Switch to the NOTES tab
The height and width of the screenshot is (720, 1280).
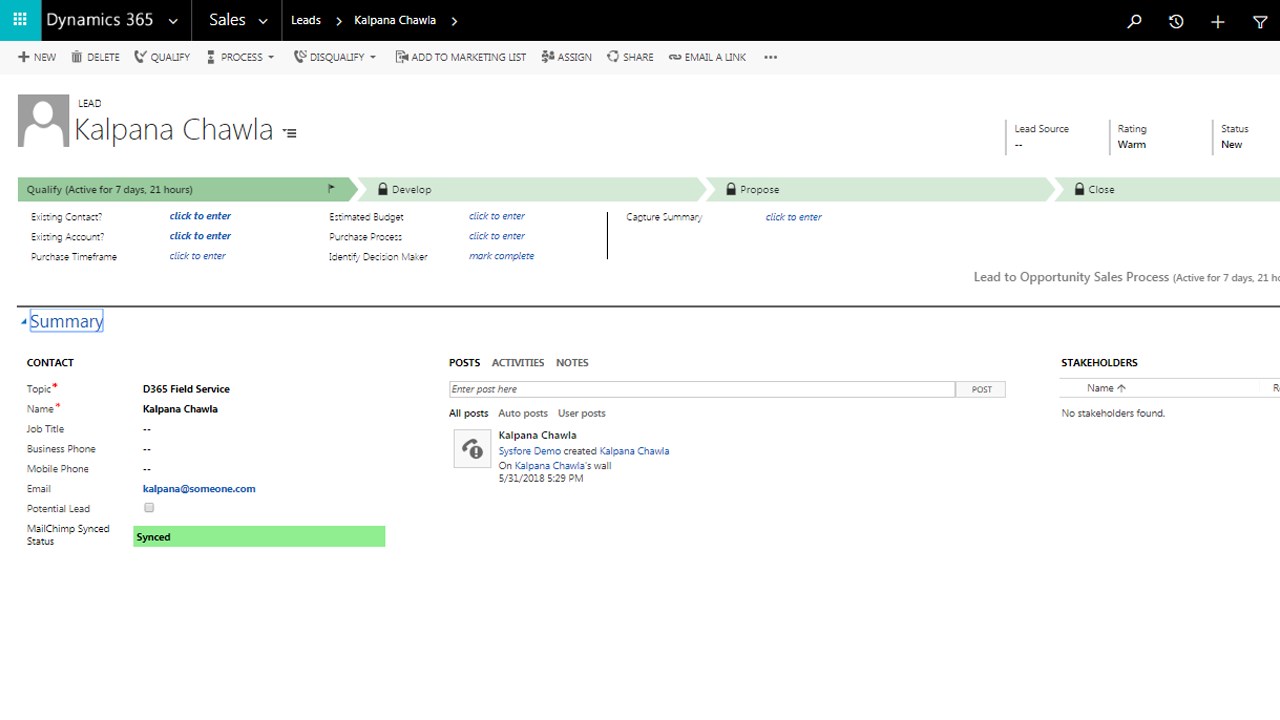pos(572,363)
